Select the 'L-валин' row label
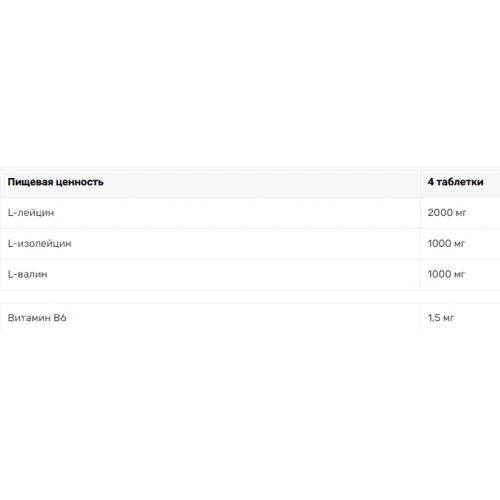500x500 pixels. coord(27,274)
